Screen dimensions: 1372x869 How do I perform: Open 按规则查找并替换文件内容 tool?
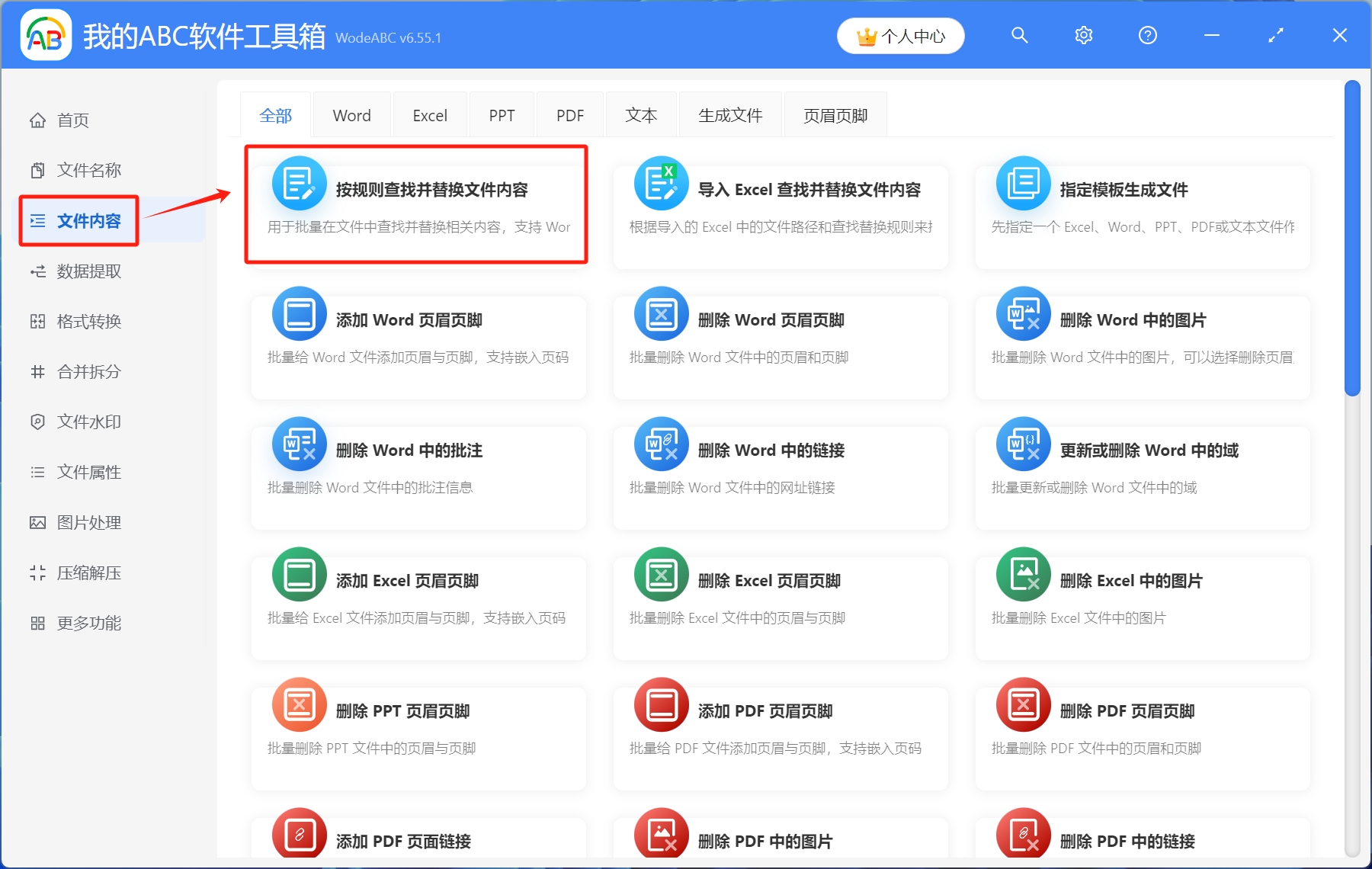pyautogui.click(x=416, y=204)
